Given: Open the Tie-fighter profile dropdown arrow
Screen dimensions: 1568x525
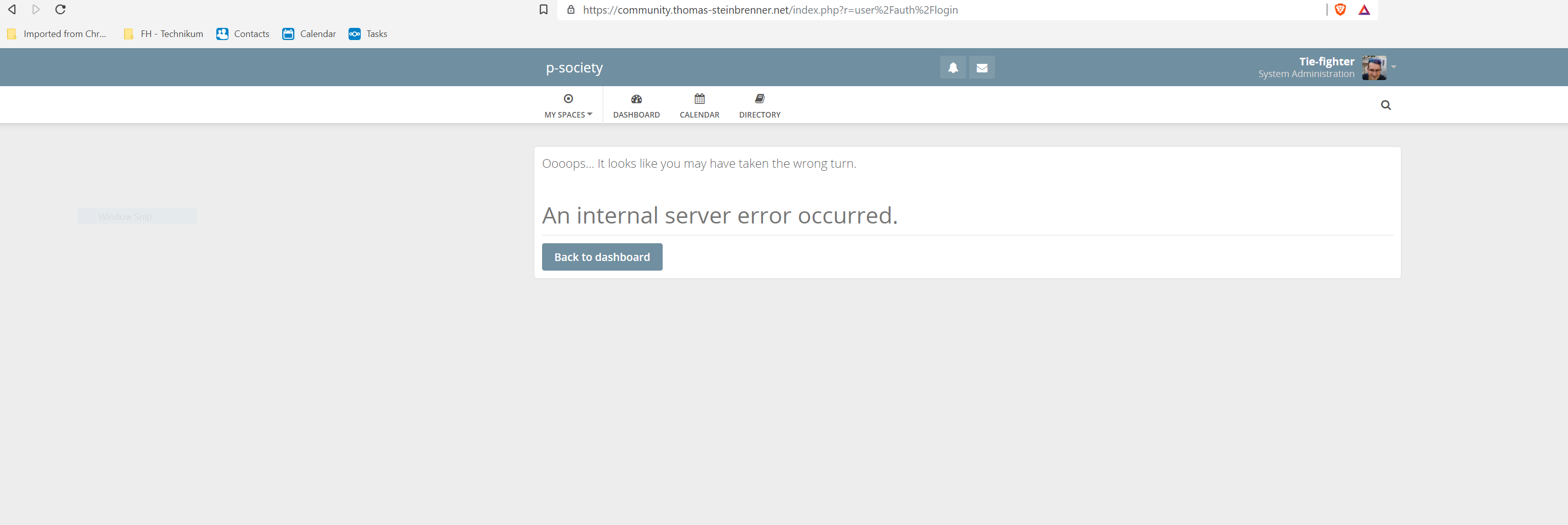Looking at the screenshot, I should [x=1394, y=67].
